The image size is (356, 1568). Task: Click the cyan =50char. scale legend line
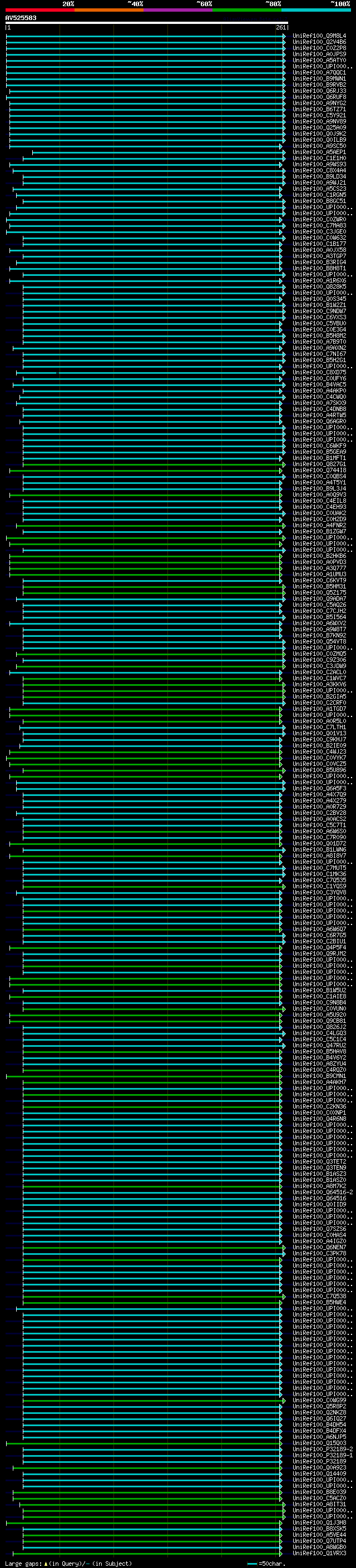[x=252, y=1564]
